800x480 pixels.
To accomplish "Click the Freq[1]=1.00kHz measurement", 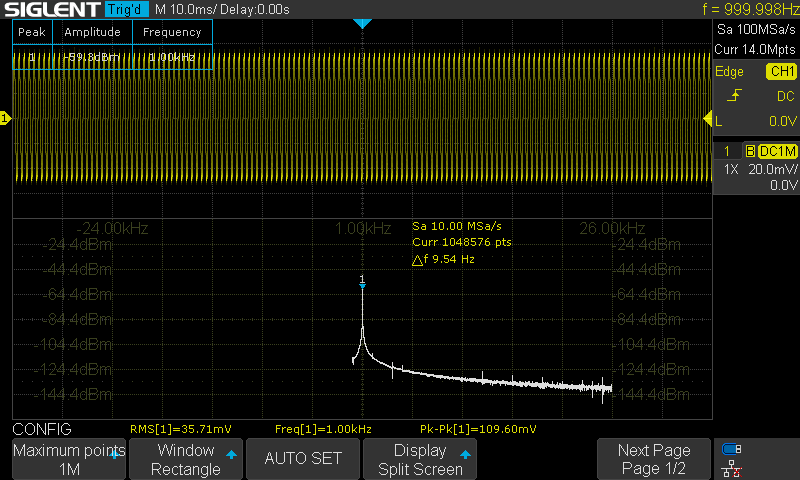I will 323,429.
